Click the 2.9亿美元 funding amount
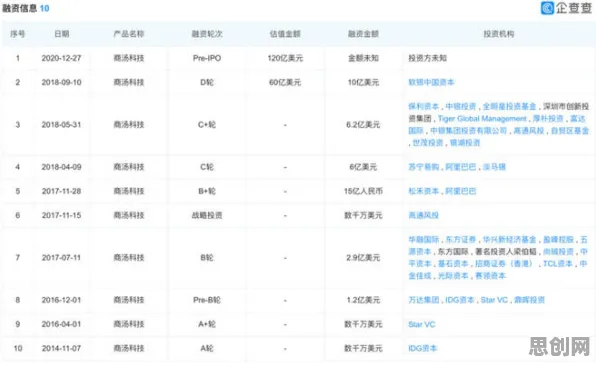This screenshot has height=365, width=596. [x=363, y=258]
